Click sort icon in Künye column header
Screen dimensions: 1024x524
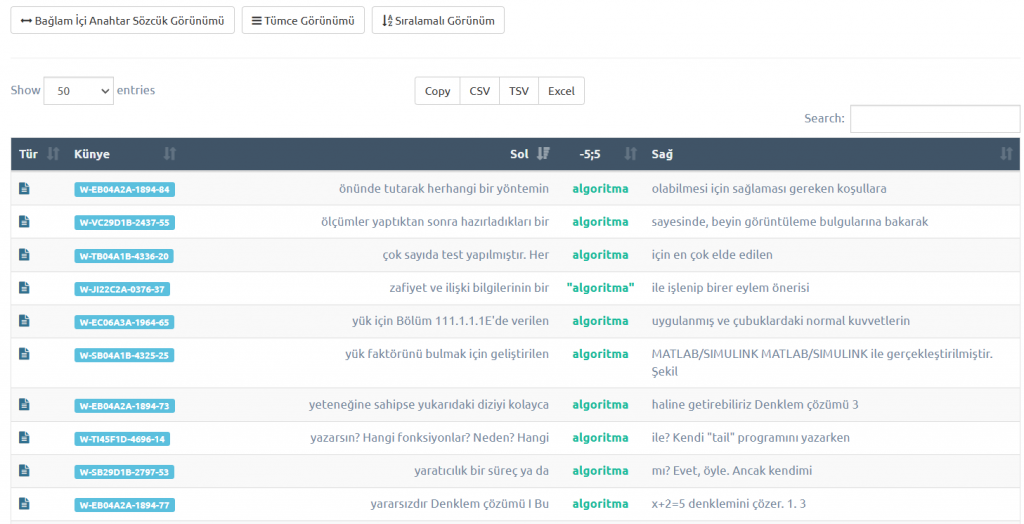pos(170,154)
